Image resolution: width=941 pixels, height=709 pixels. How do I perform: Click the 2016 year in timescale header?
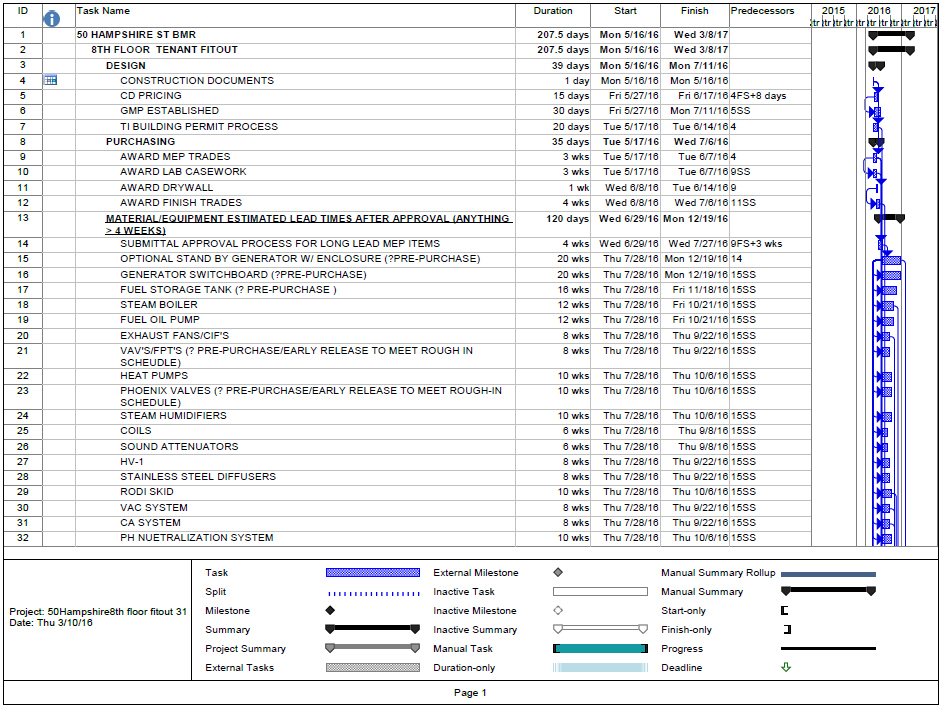[x=879, y=11]
